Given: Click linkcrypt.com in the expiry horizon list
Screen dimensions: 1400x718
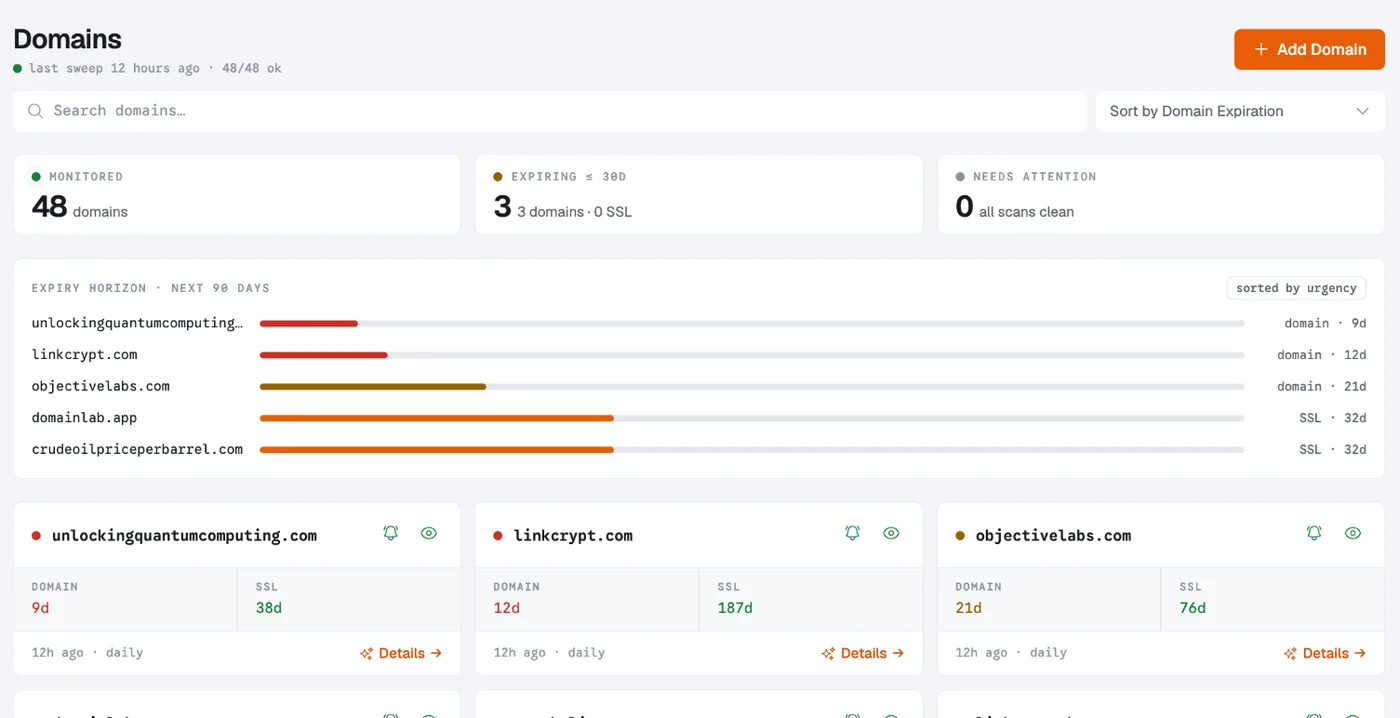Looking at the screenshot, I should (84, 355).
